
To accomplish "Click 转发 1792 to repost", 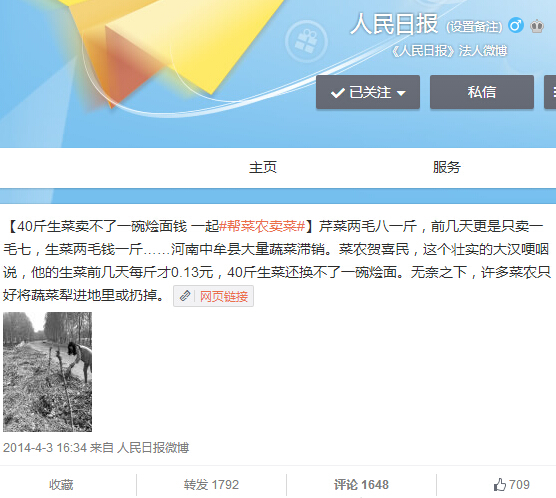I will click(x=211, y=485).
